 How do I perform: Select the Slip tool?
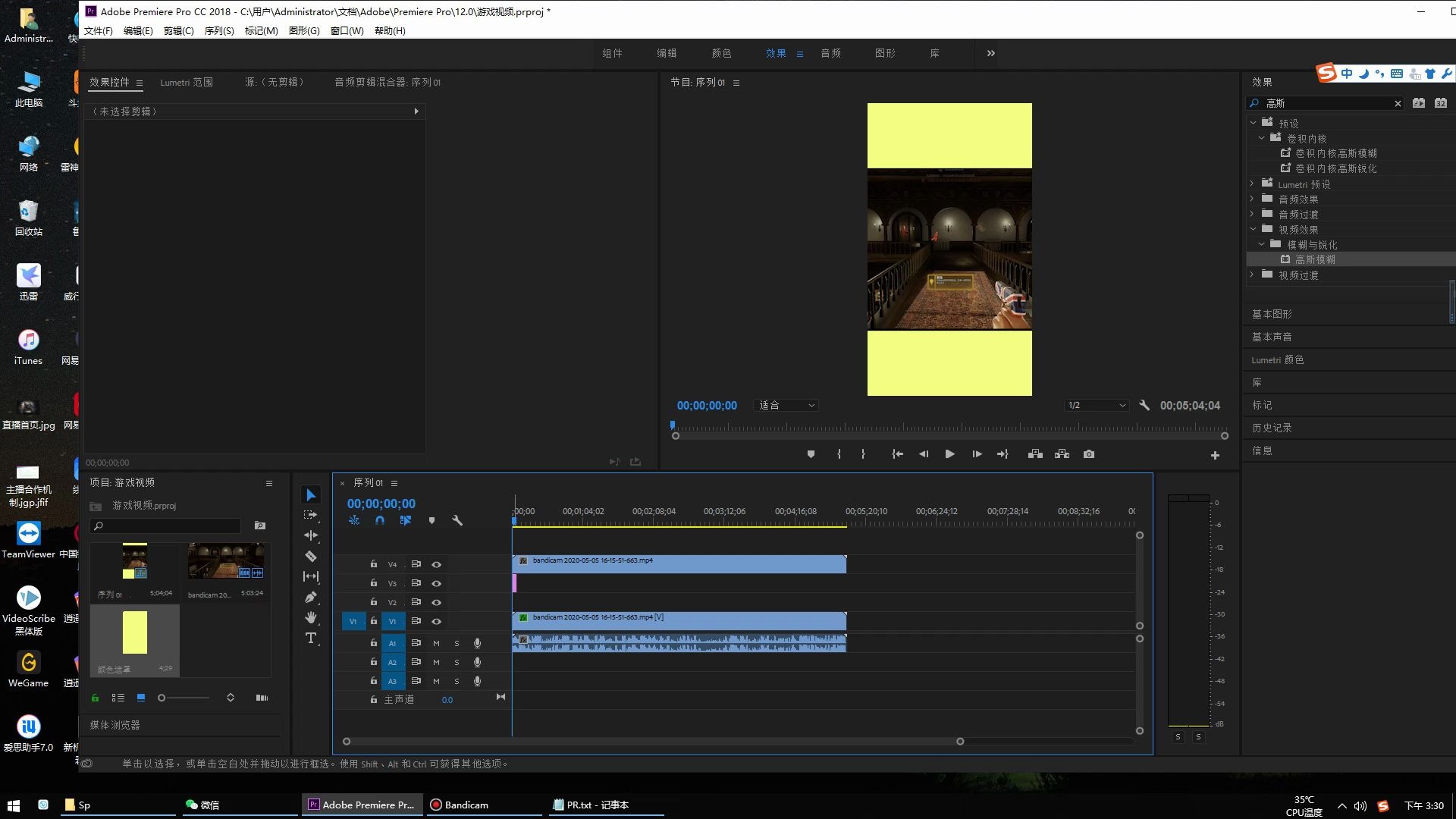(x=311, y=576)
